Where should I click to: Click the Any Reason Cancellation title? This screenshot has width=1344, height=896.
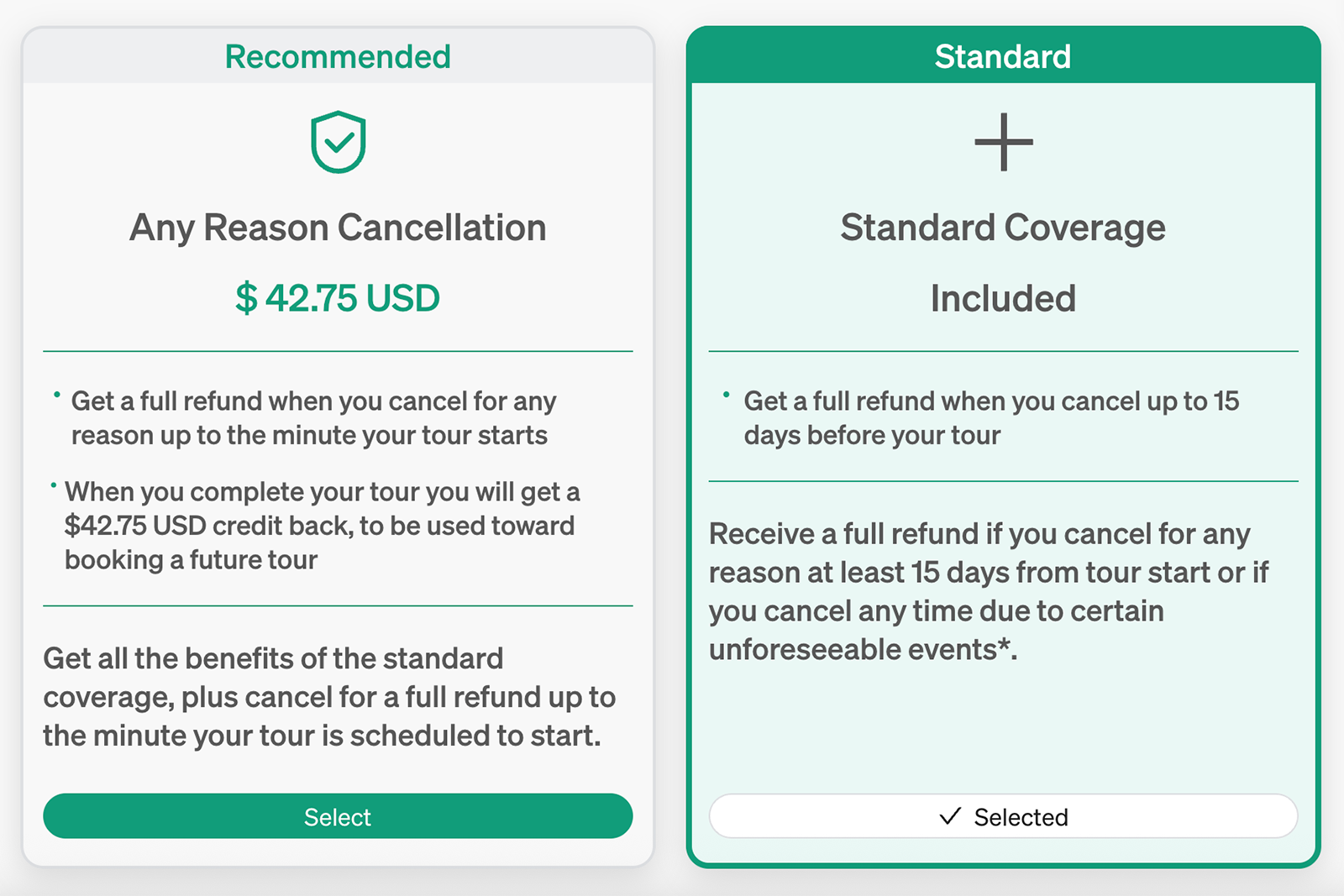[338, 228]
